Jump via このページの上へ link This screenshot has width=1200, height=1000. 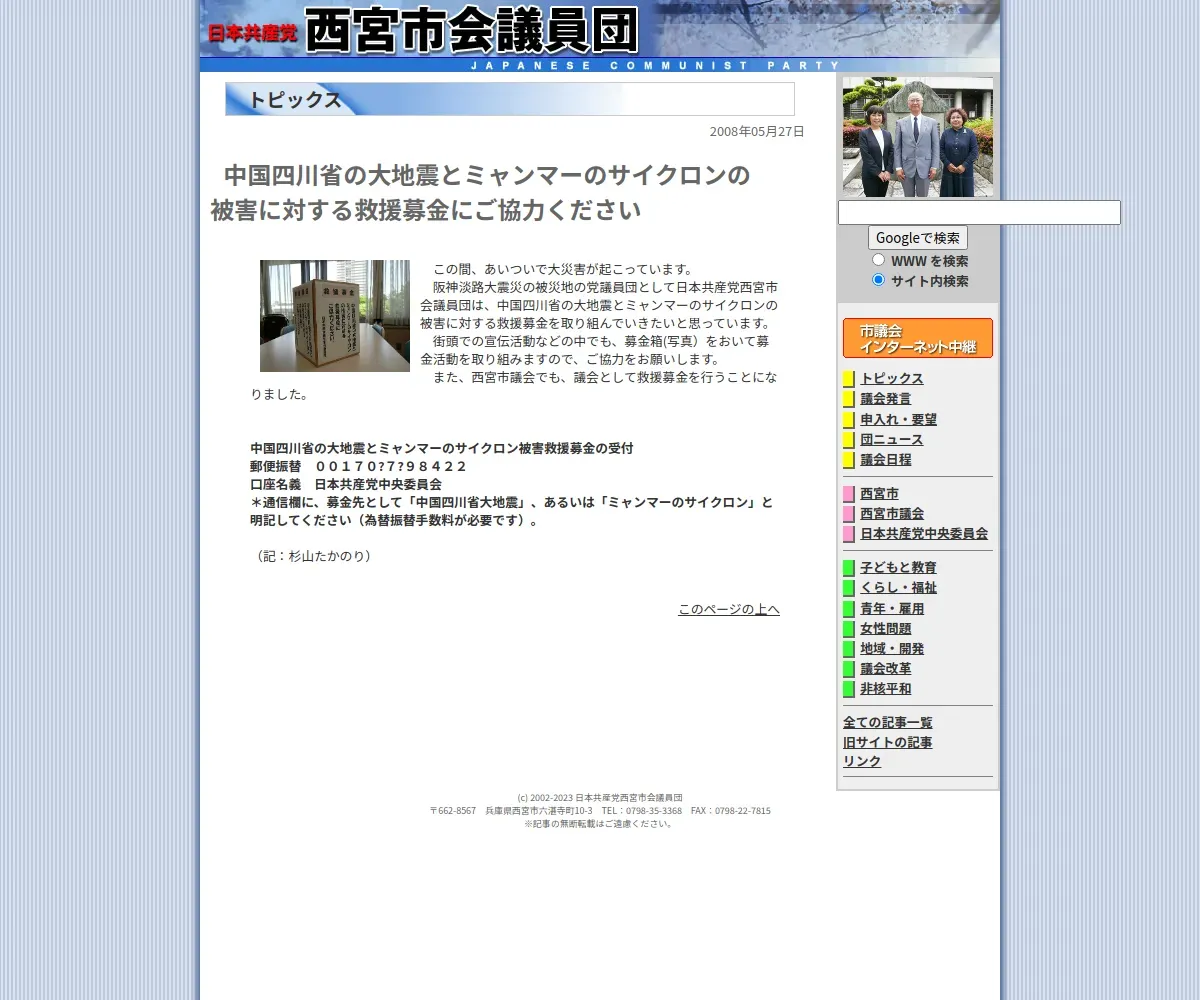[x=729, y=610]
